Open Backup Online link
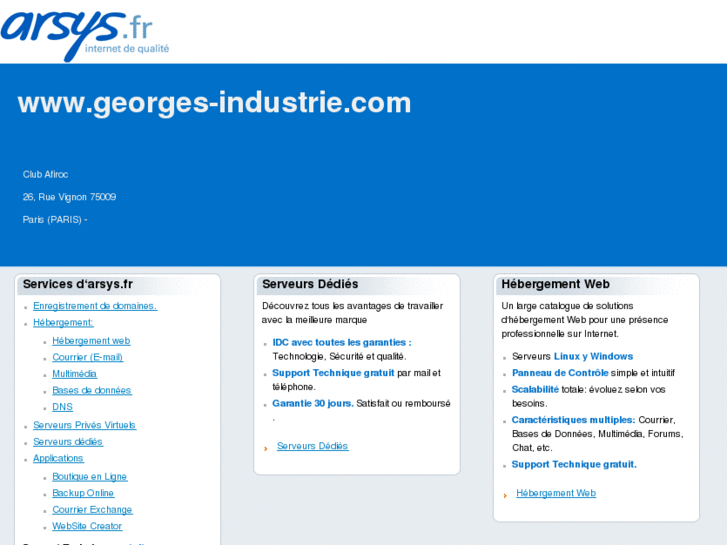 [x=83, y=493]
